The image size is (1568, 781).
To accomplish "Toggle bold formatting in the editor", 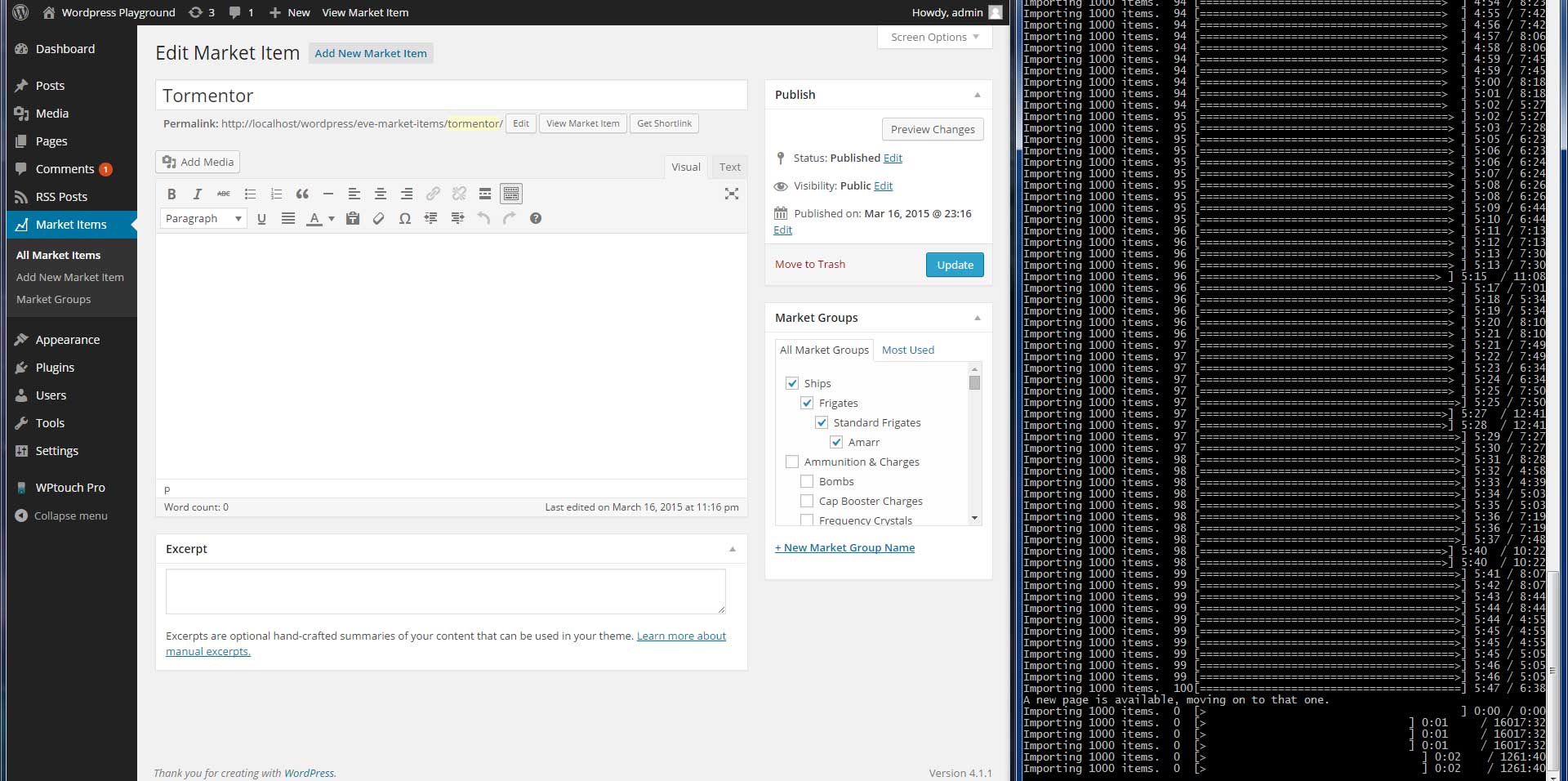I will 171,194.
